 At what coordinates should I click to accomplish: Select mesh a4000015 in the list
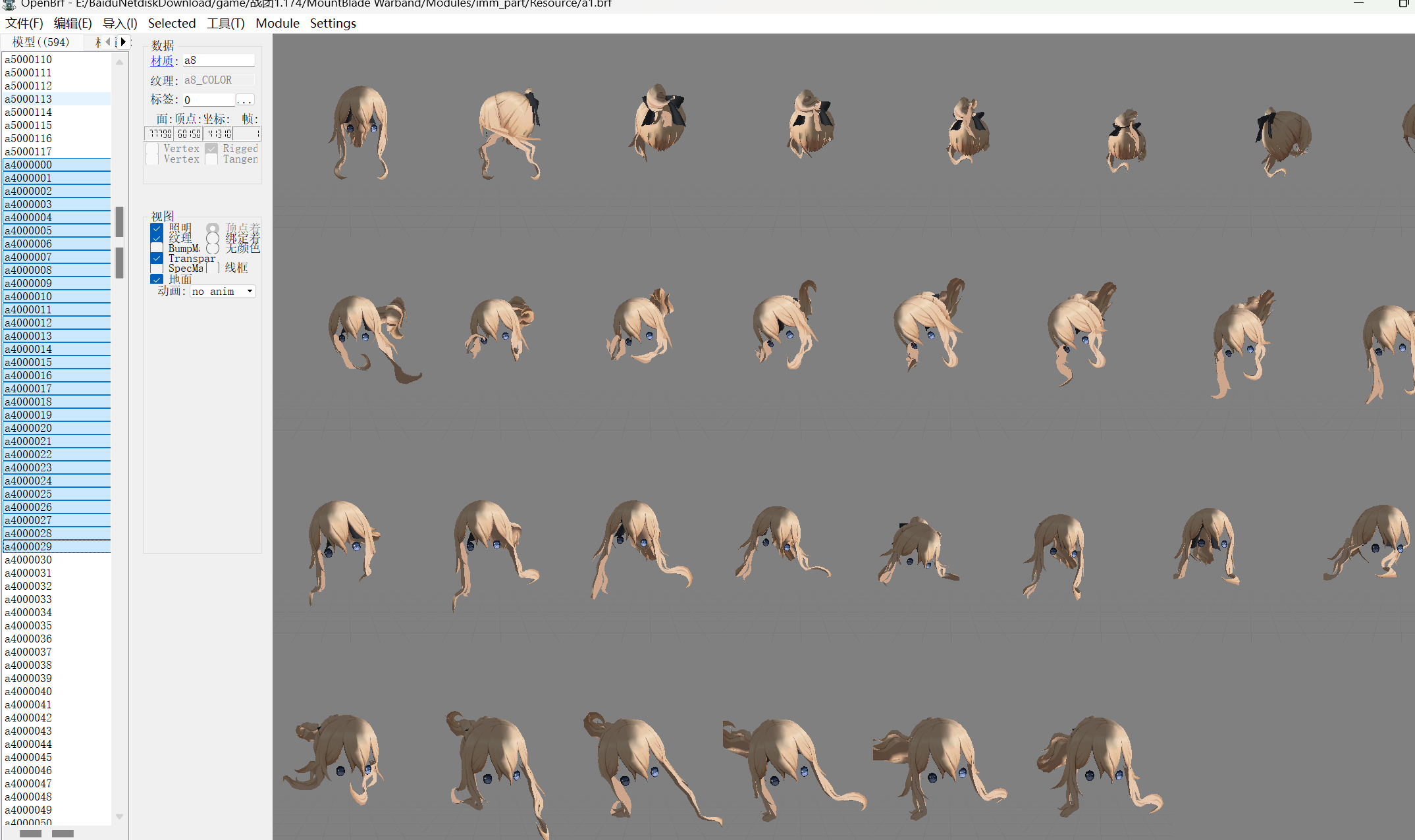[x=57, y=362]
